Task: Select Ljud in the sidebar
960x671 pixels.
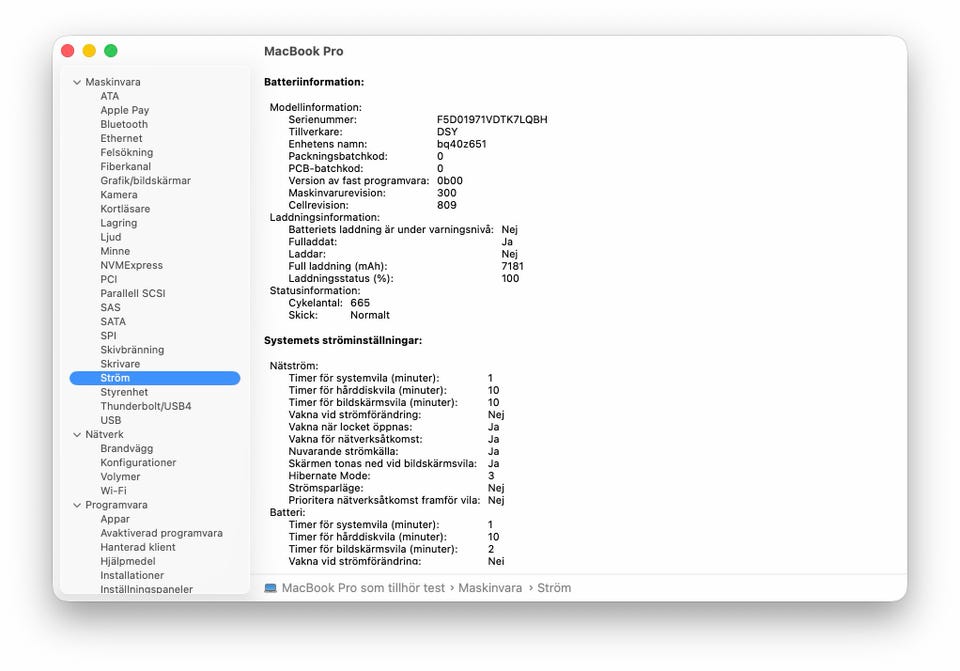Action: (x=111, y=237)
